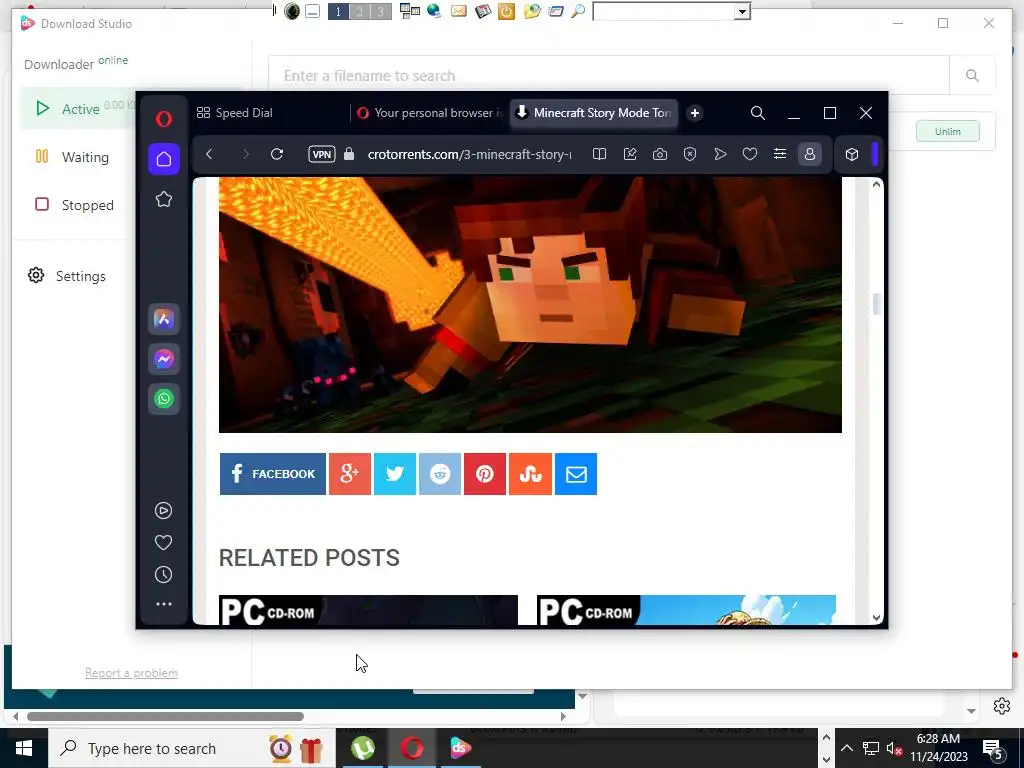
Task: Open the first related post PC CD-ROM thumbnail
Action: click(x=368, y=610)
